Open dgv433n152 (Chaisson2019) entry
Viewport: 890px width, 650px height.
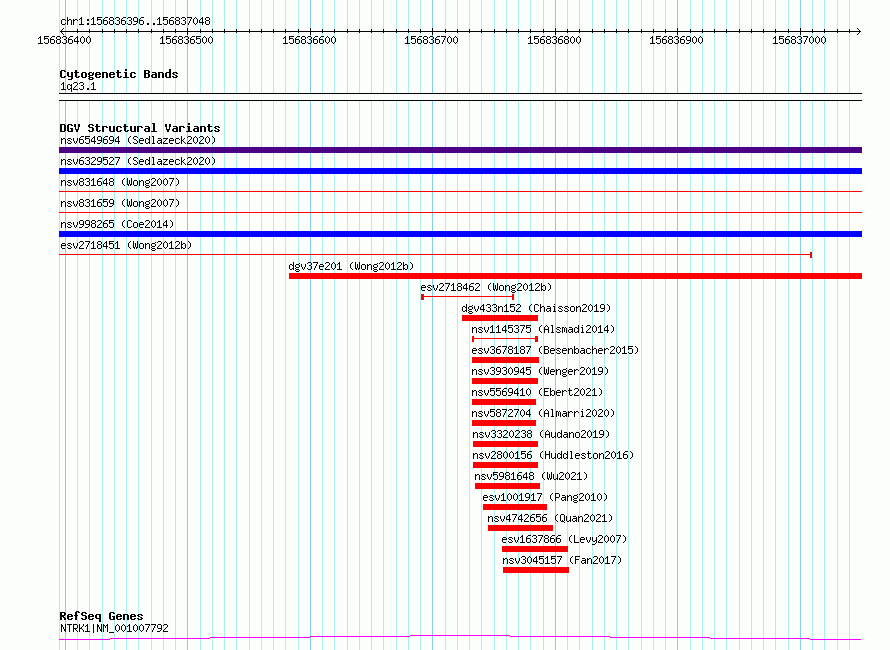pyautogui.click(x=536, y=308)
